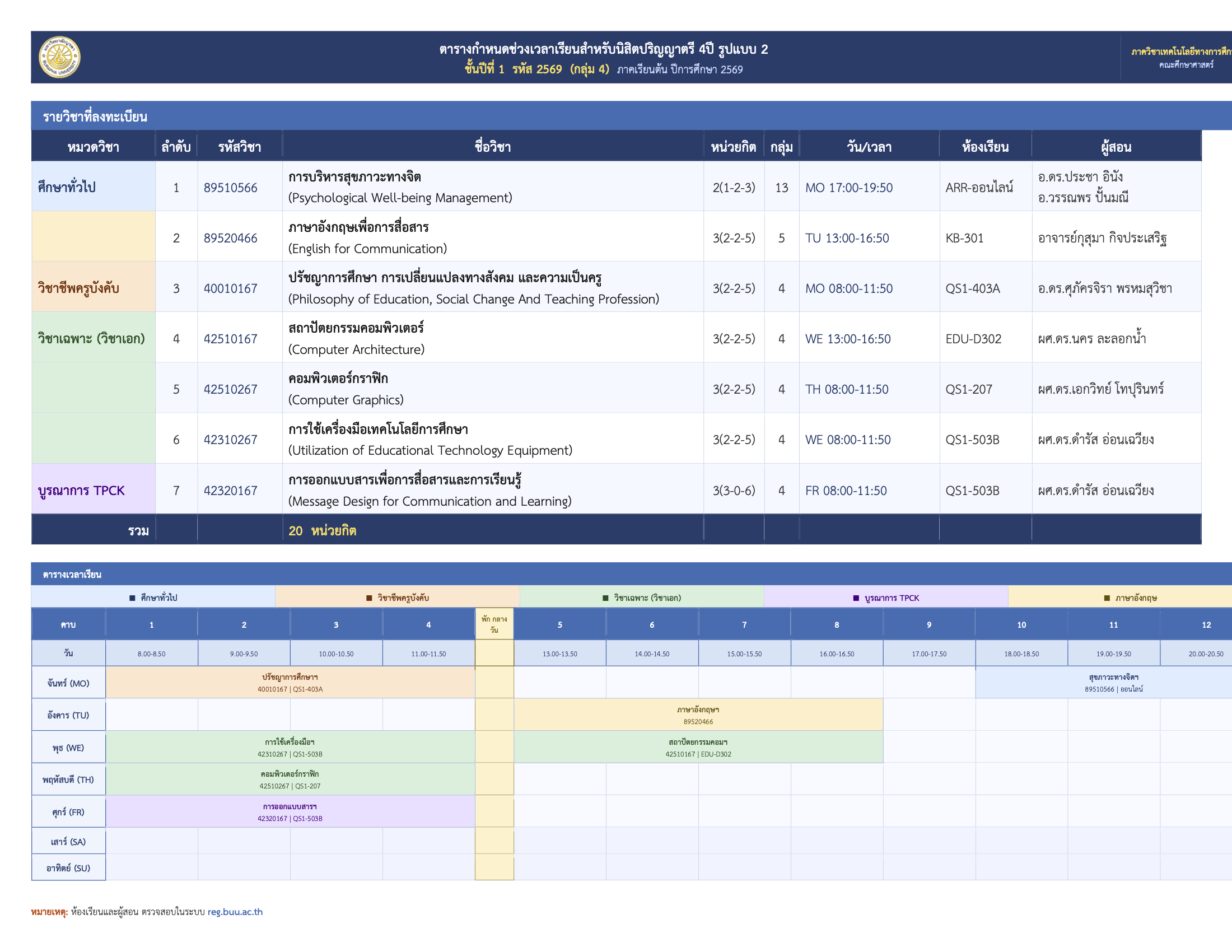Screen dimensions: 1232x952
Task: Click the วิชาชีพครูบังคับ category cell in course table
Action: 93,287
